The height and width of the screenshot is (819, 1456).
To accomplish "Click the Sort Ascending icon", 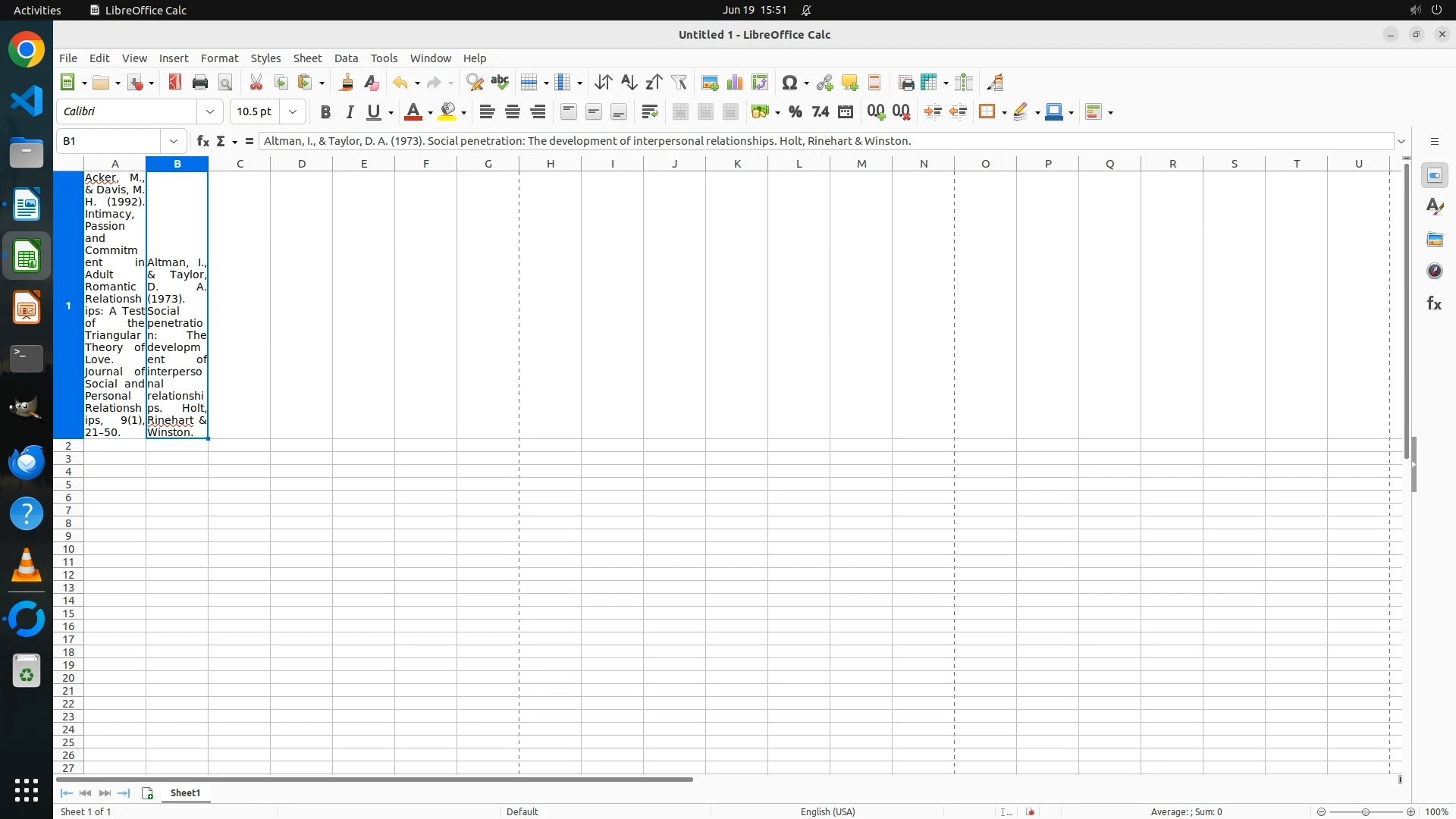I will click(629, 83).
